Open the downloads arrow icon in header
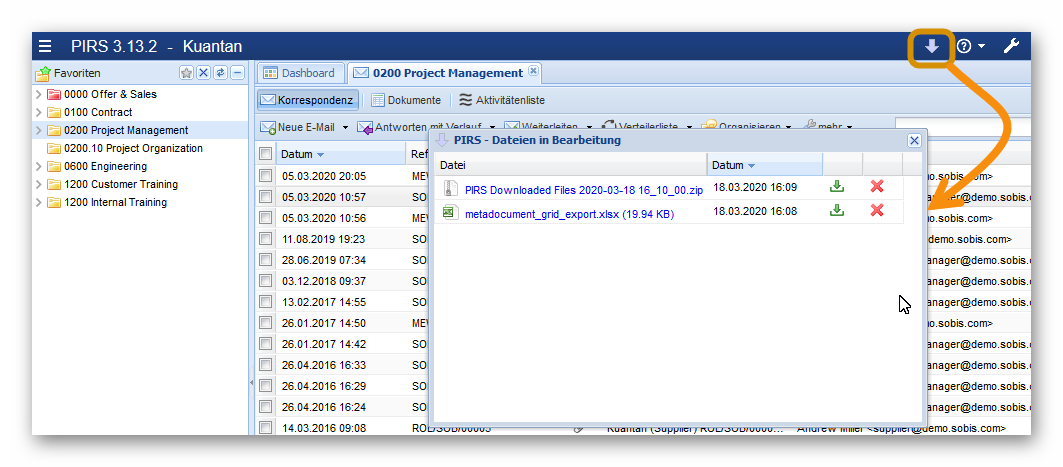Screen dimensions: 1063x467 tap(932, 46)
